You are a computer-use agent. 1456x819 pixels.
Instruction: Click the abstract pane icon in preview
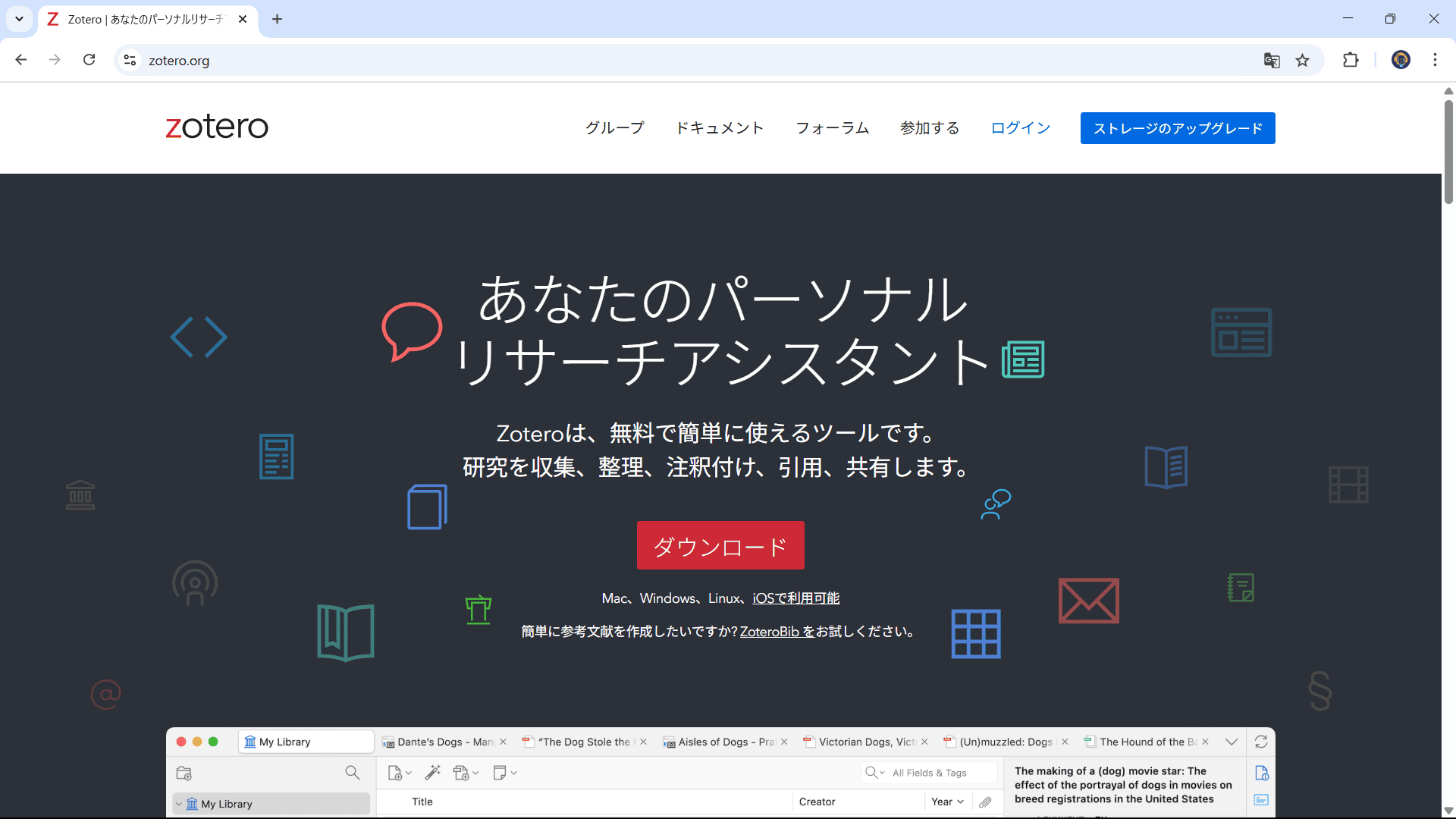[x=1261, y=800]
